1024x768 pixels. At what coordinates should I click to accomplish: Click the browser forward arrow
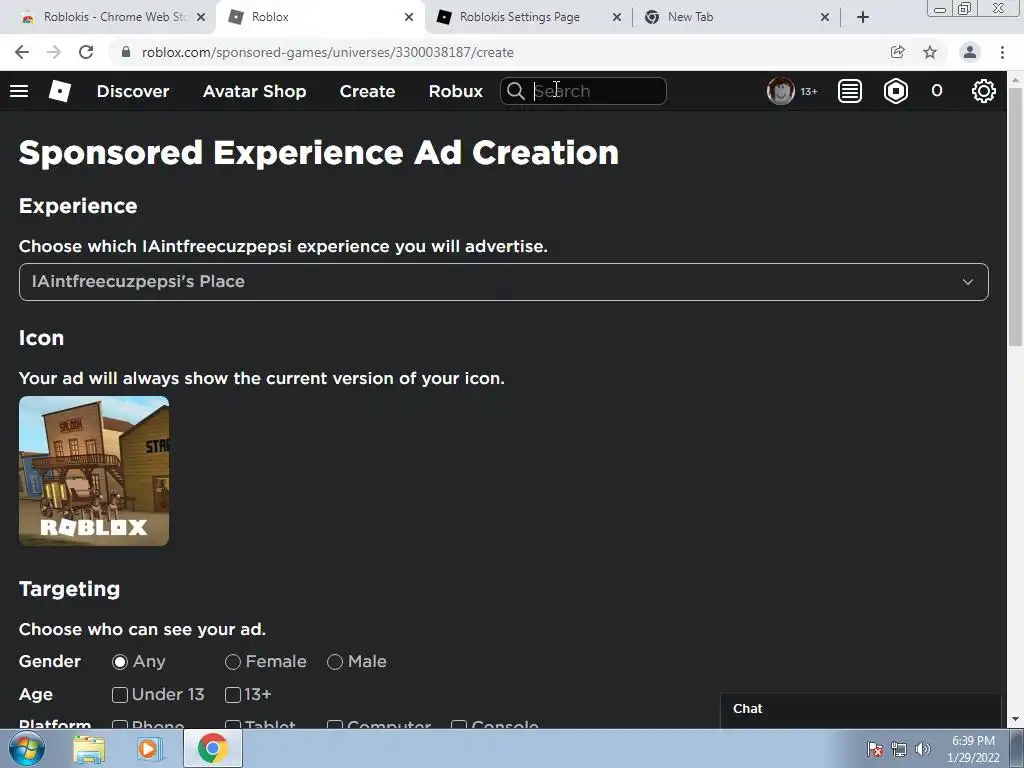(x=54, y=52)
